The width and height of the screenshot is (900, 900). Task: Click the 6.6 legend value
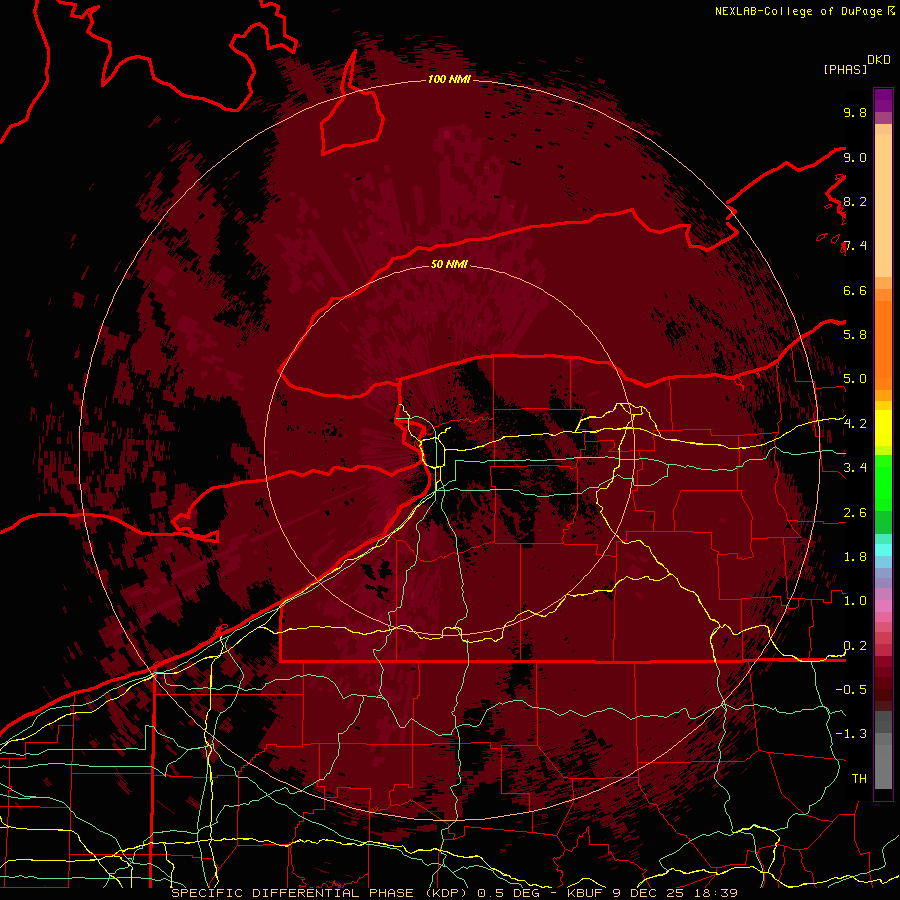pos(855,290)
